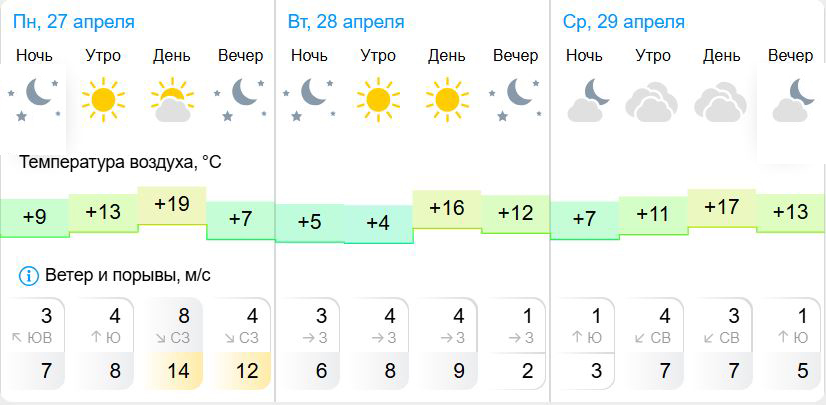This screenshot has width=826, height=405.
Task: Click Tuesday morning +4 temperature bar
Action: coord(378,223)
